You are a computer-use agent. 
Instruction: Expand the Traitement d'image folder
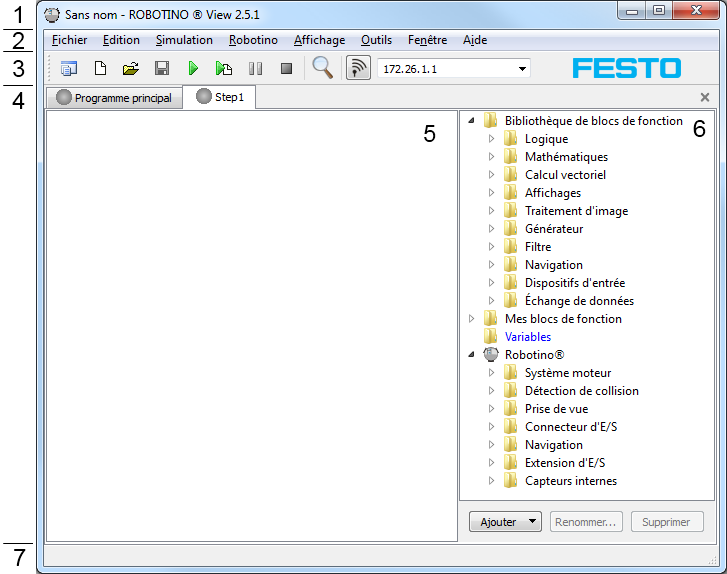[491, 210]
